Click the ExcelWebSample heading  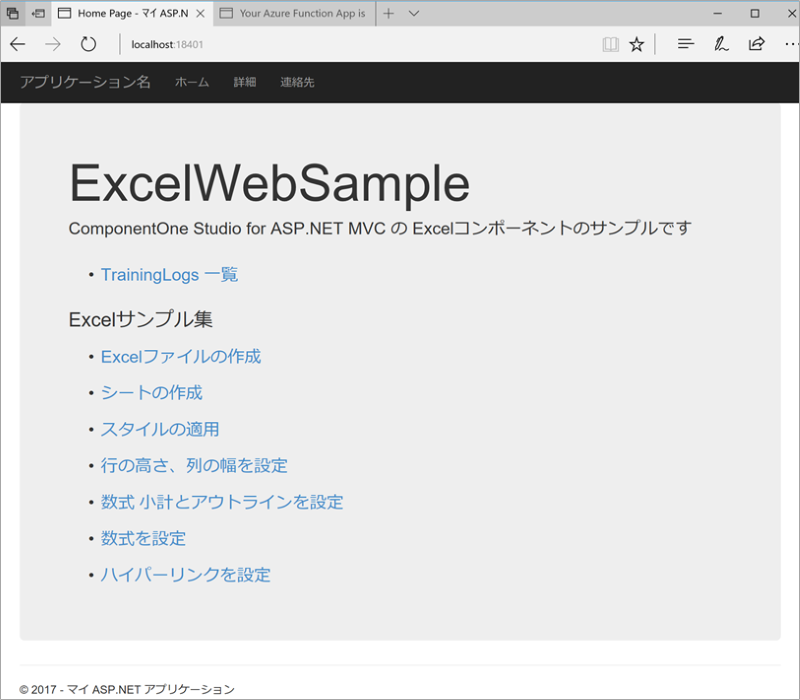[x=269, y=184]
